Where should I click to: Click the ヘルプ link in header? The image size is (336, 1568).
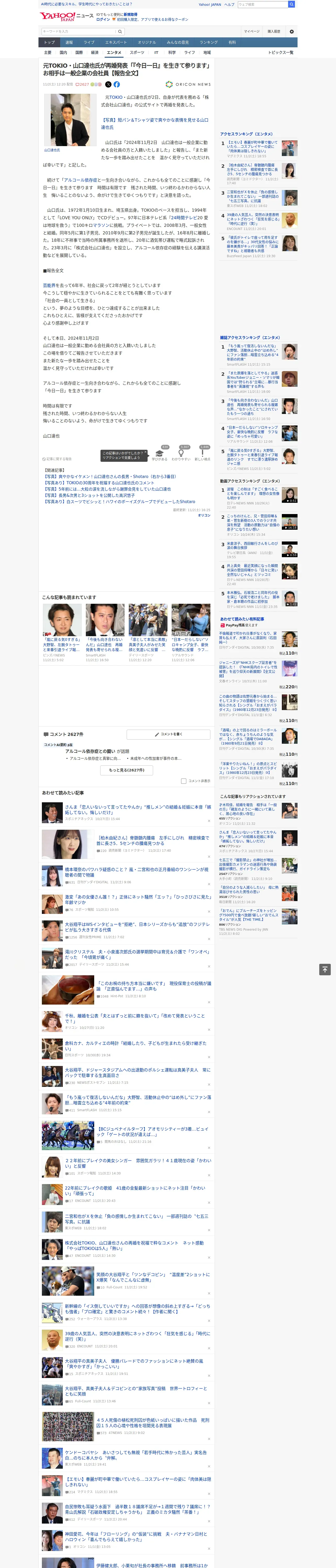(x=229, y=4)
